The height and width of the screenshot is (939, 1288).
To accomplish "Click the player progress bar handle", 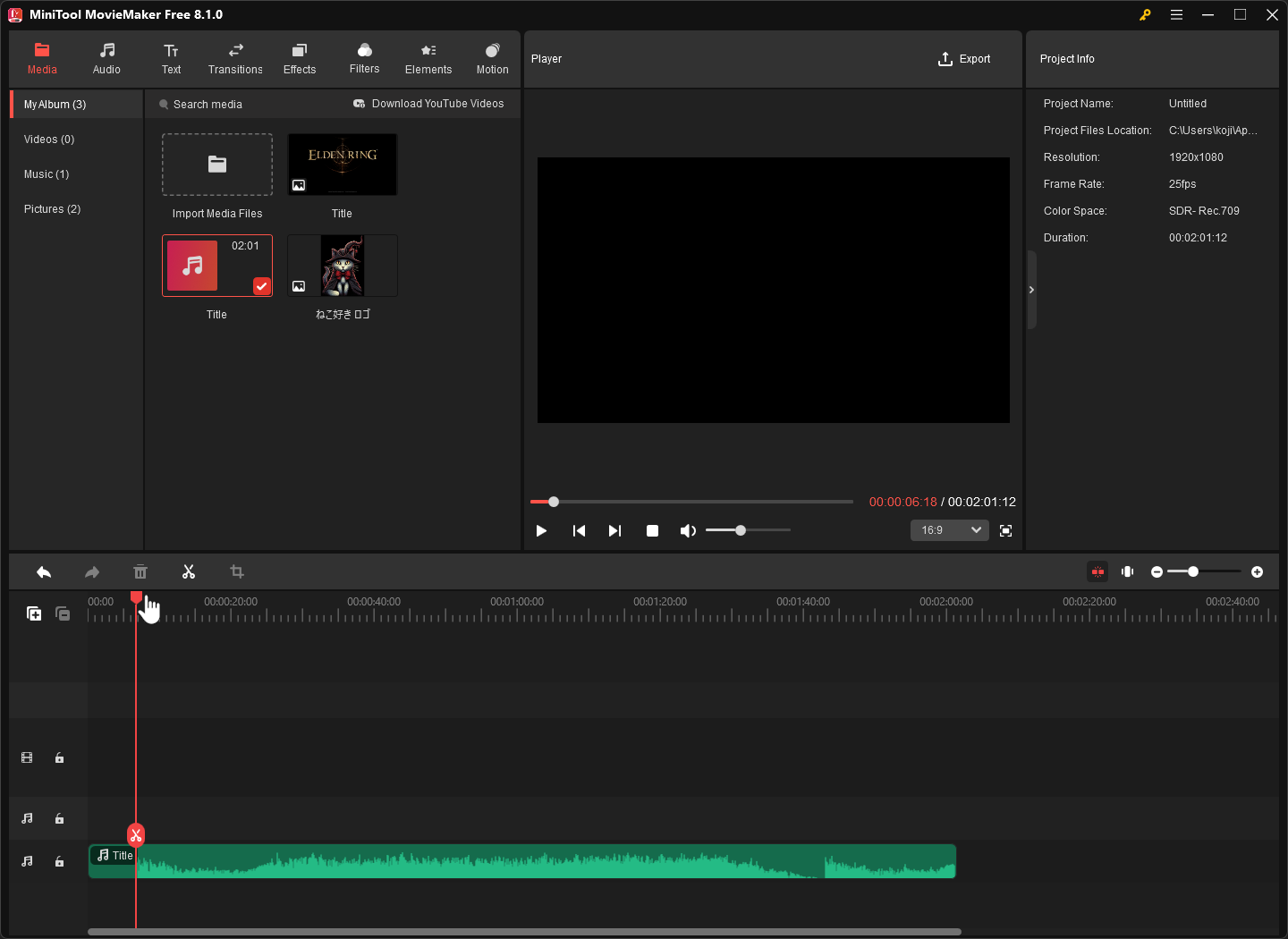I will pyautogui.click(x=554, y=502).
